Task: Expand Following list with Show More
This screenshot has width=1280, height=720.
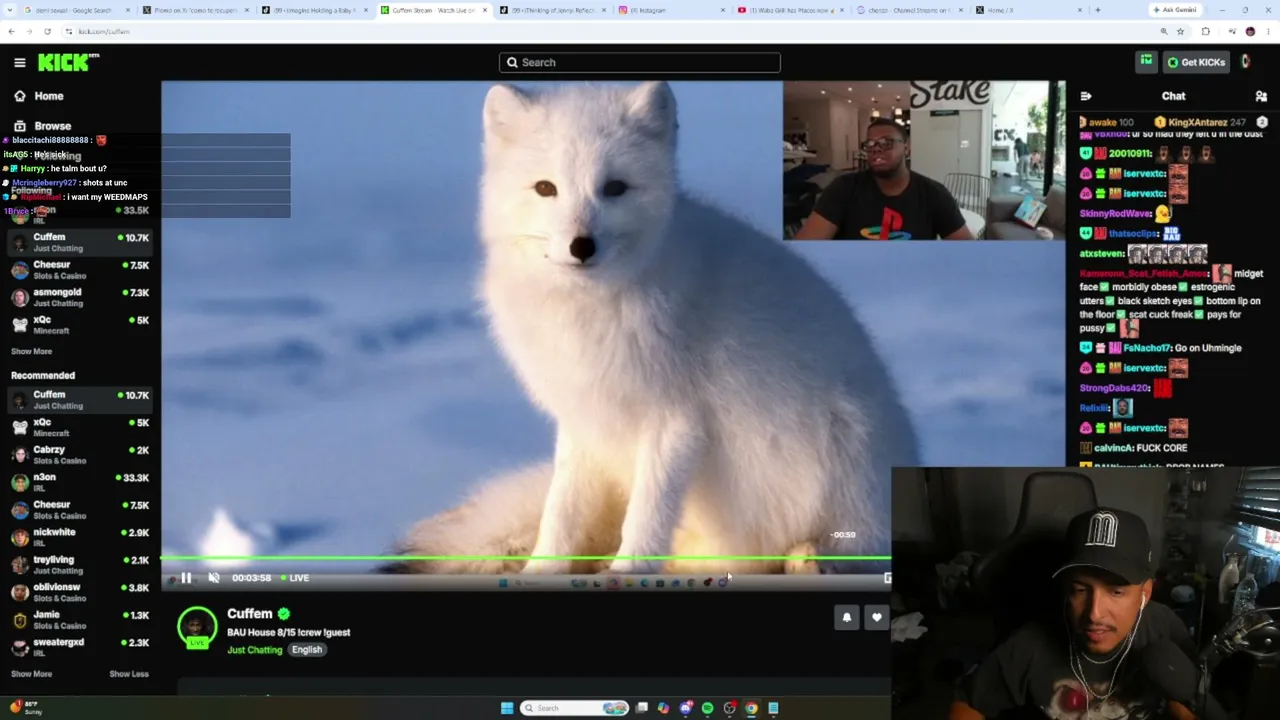Action: [x=31, y=352]
